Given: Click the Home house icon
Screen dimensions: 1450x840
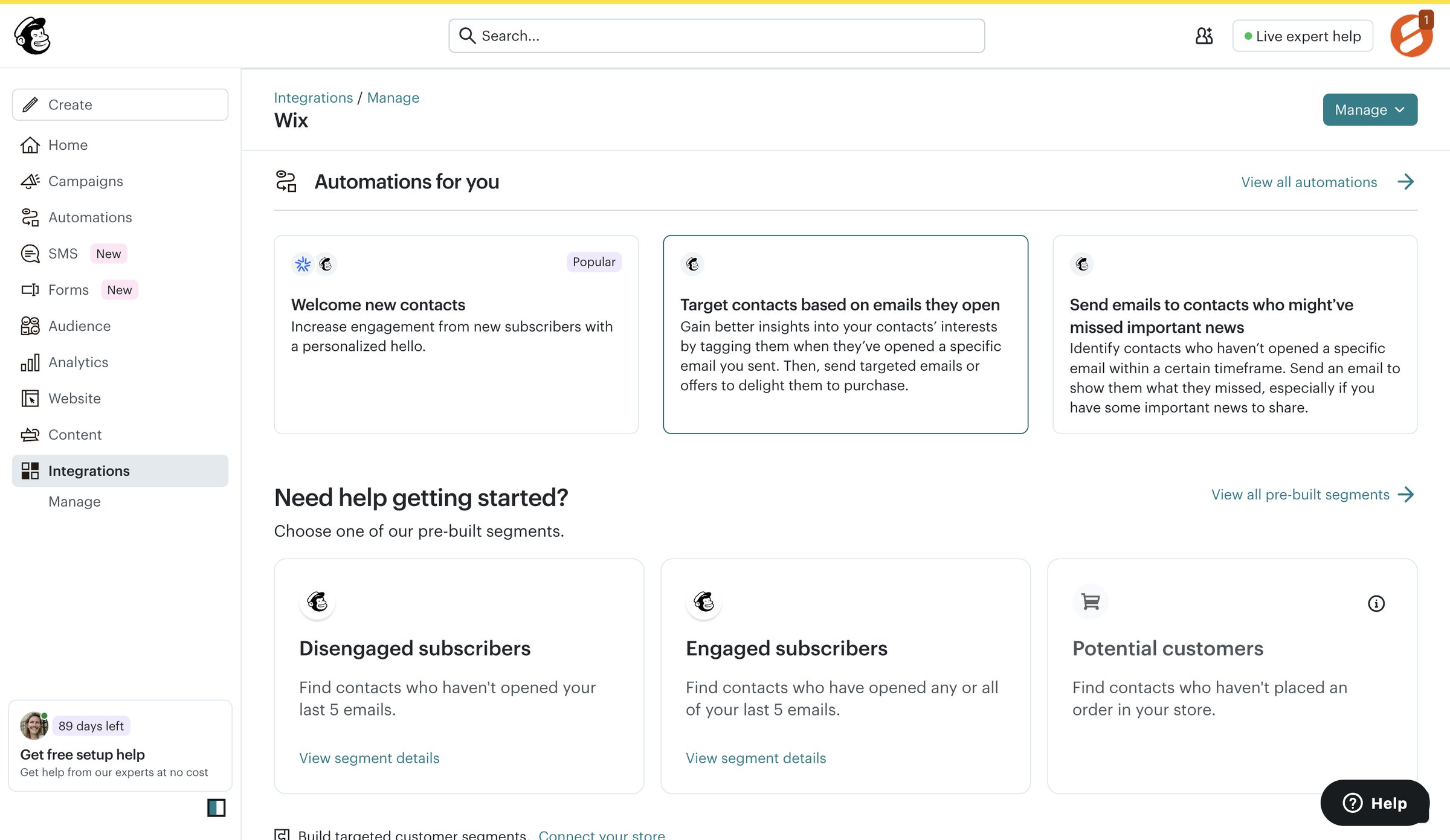Looking at the screenshot, I should tap(30, 145).
